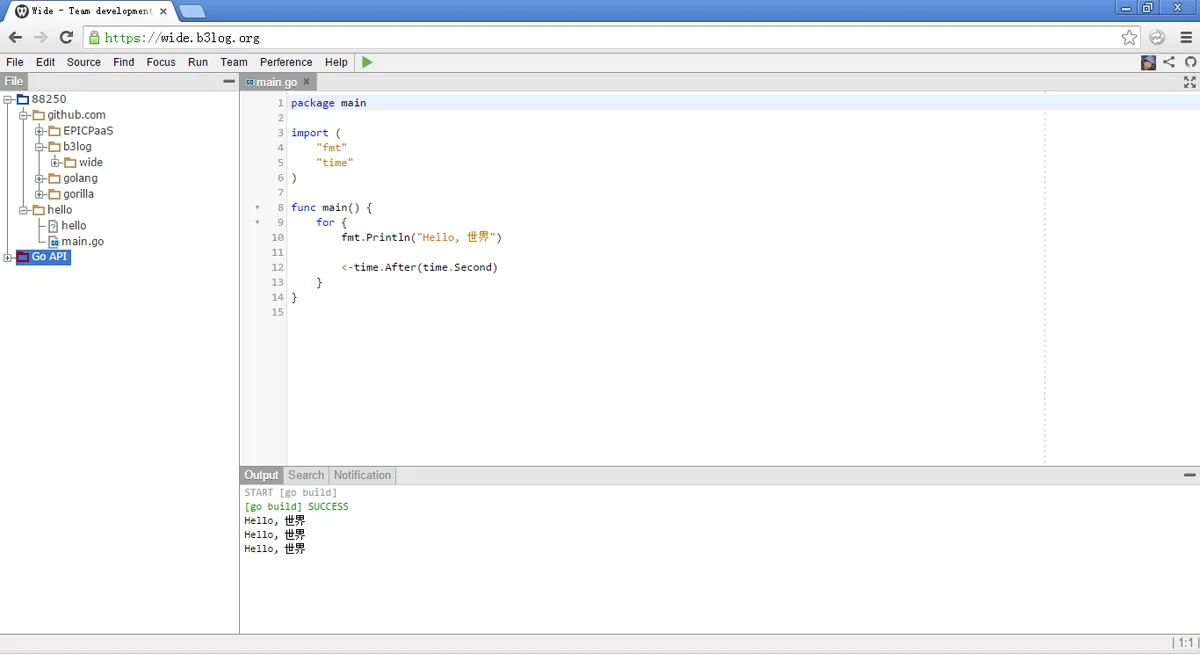Click line number 12 in the gutter

(x=277, y=267)
